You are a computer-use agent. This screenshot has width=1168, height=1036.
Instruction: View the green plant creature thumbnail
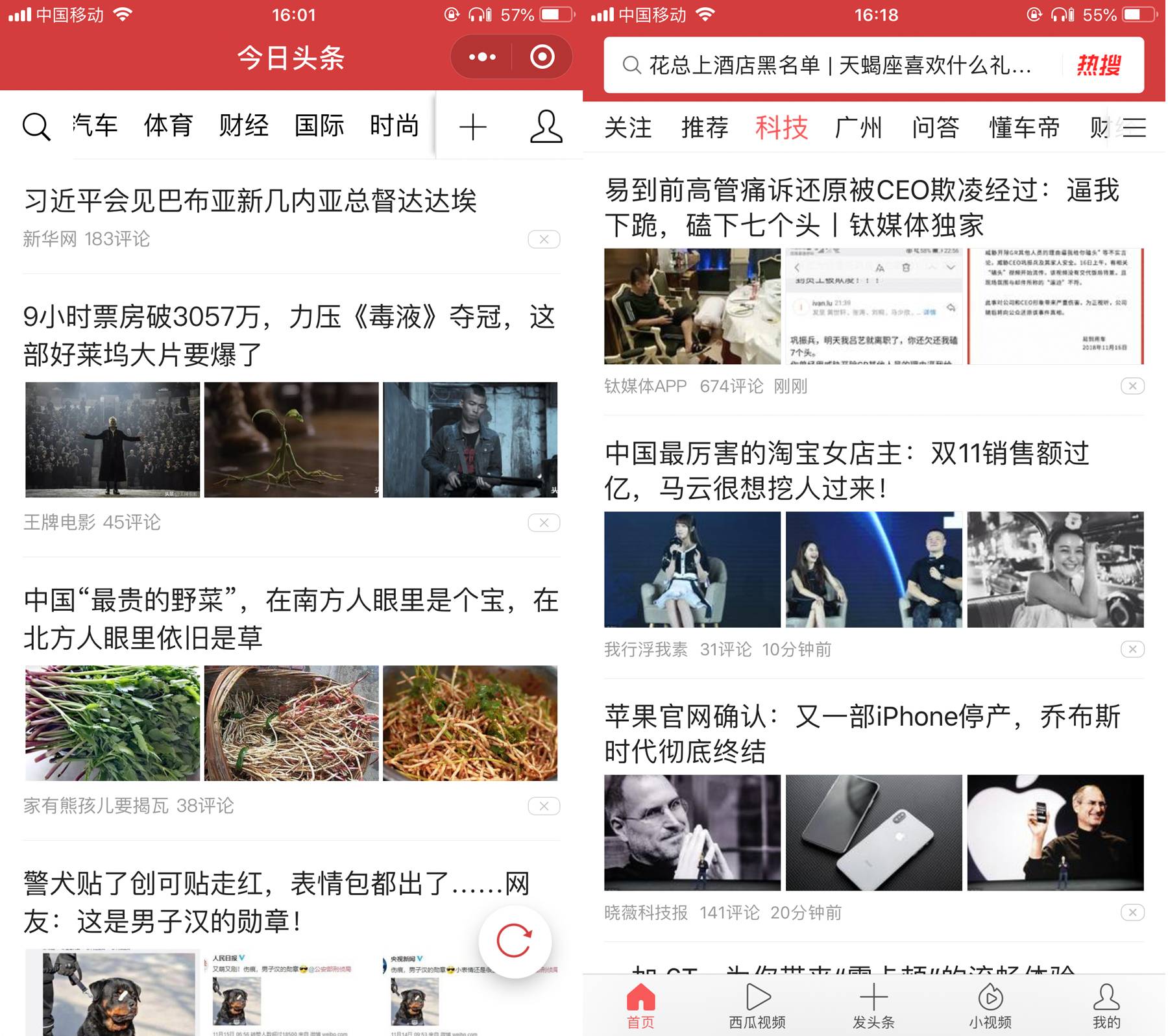point(291,440)
